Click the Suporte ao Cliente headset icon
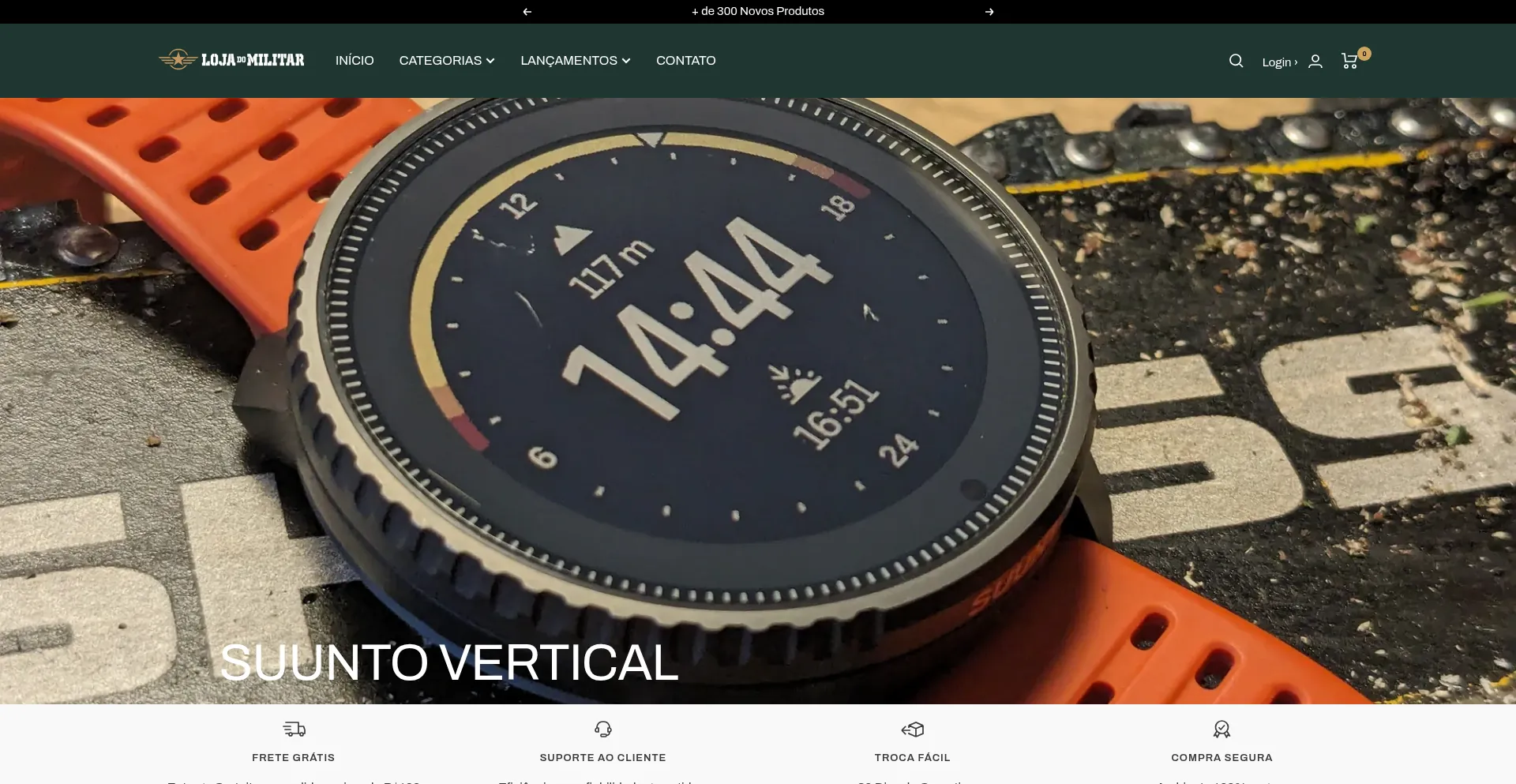 pyautogui.click(x=603, y=729)
